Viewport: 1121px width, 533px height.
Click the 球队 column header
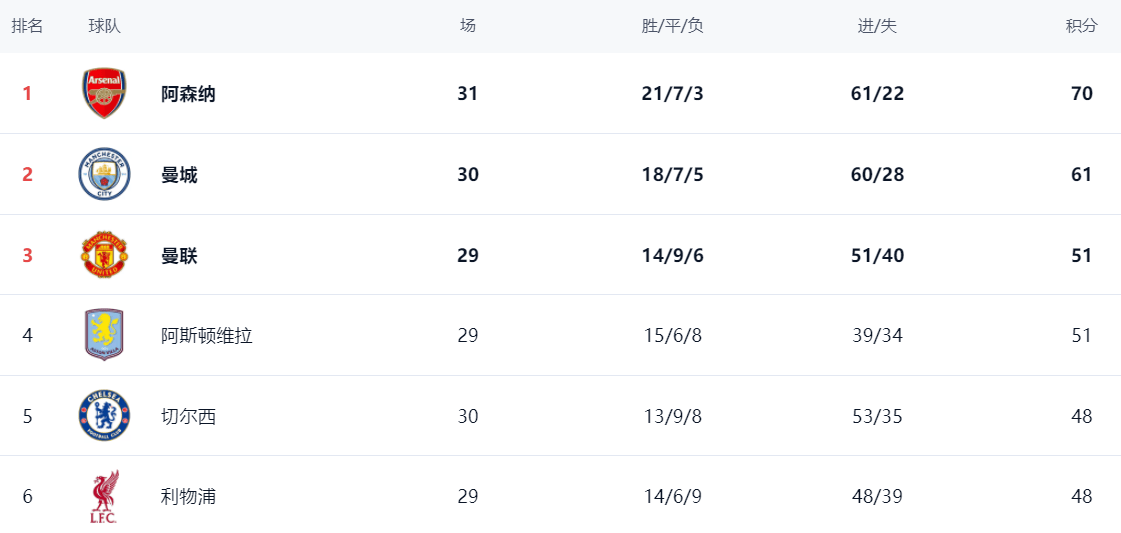pyautogui.click(x=104, y=26)
